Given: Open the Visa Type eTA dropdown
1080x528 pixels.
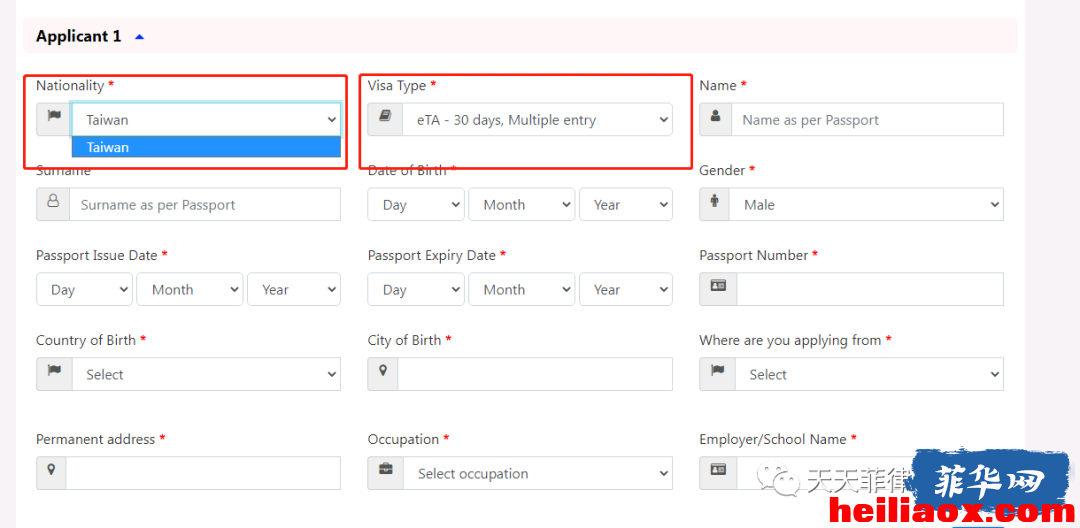Looking at the screenshot, I should (x=538, y=120).
